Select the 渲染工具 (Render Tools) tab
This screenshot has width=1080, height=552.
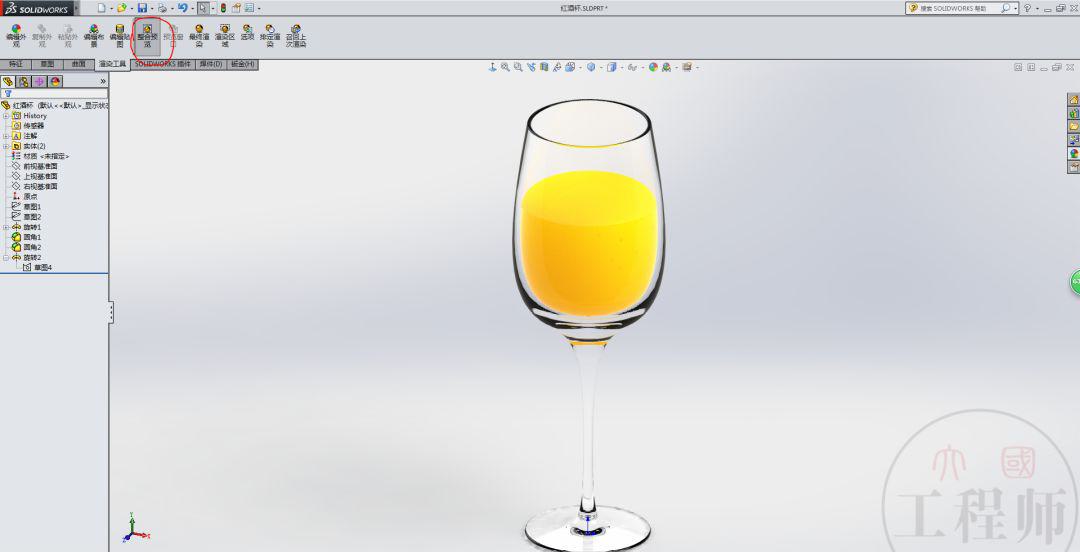pos(112,64)
